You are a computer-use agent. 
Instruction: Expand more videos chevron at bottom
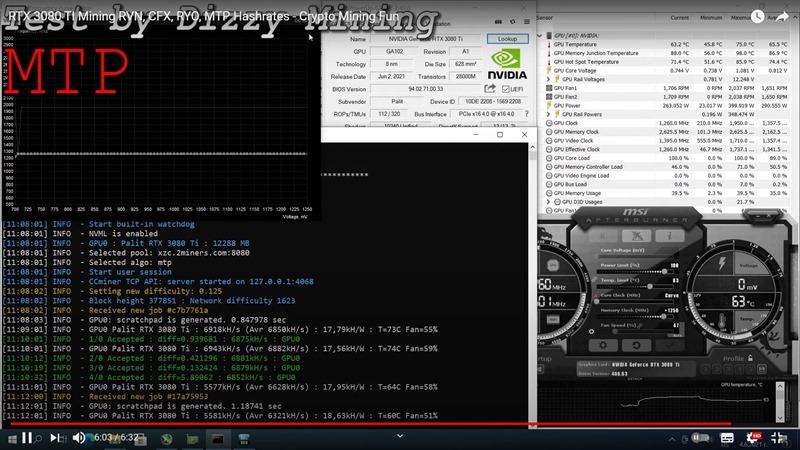tap(400, 436)
